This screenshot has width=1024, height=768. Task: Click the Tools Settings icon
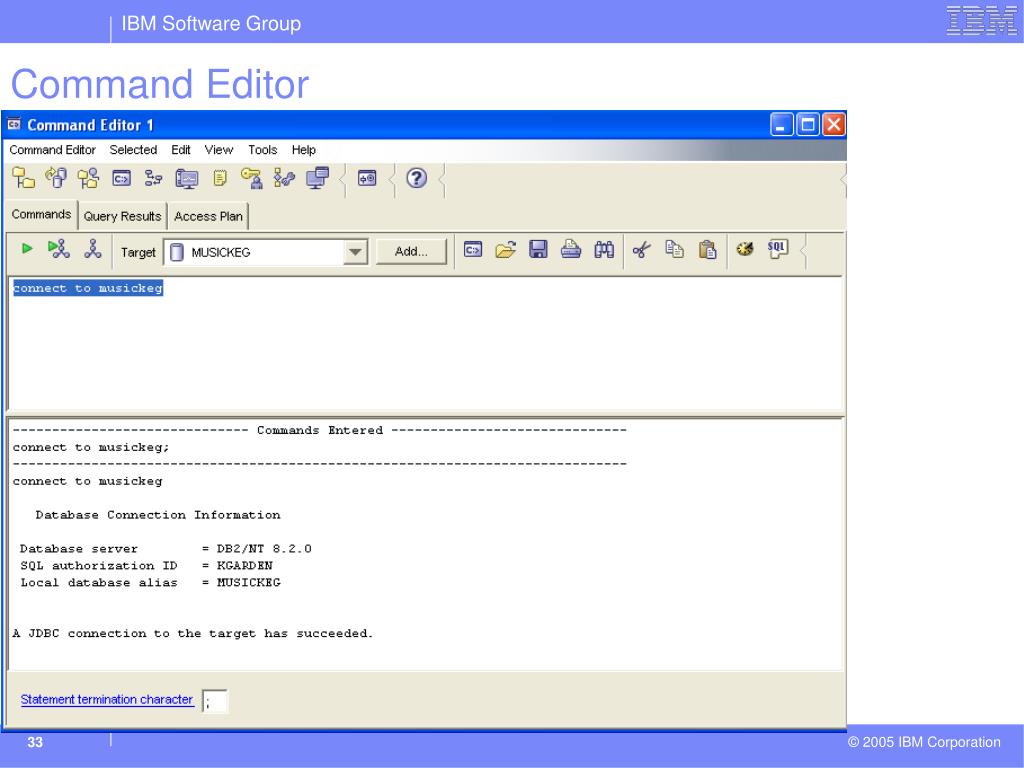click(x=367, y=178)
